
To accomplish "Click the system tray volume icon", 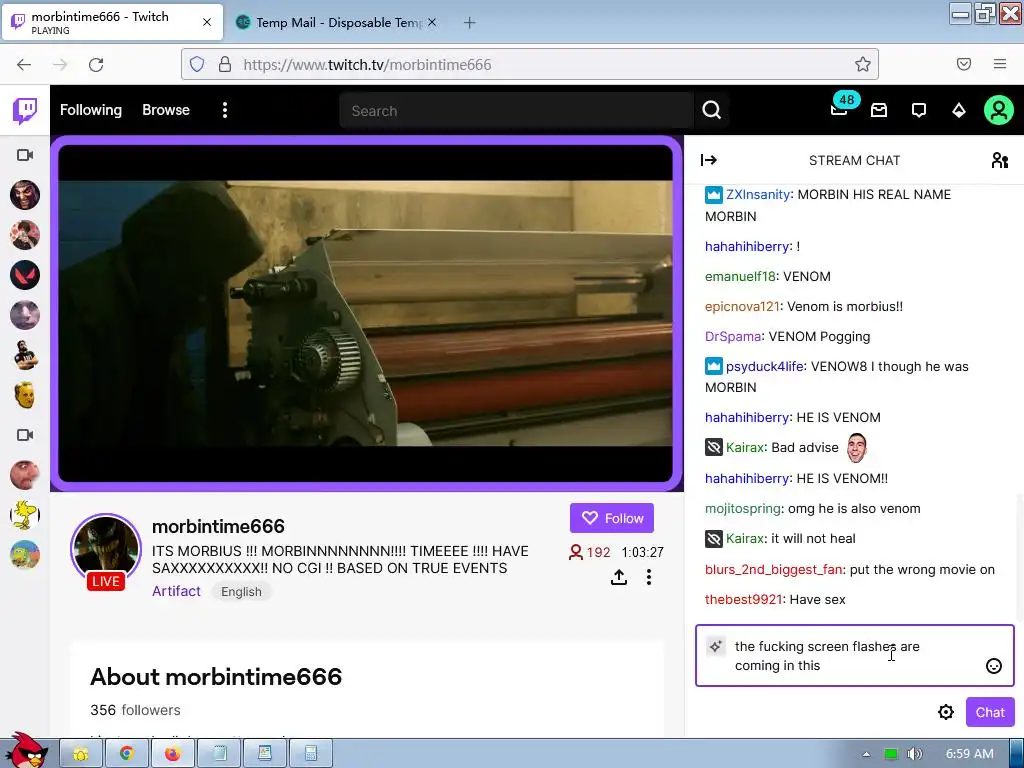I will click(x=914, y=754).
